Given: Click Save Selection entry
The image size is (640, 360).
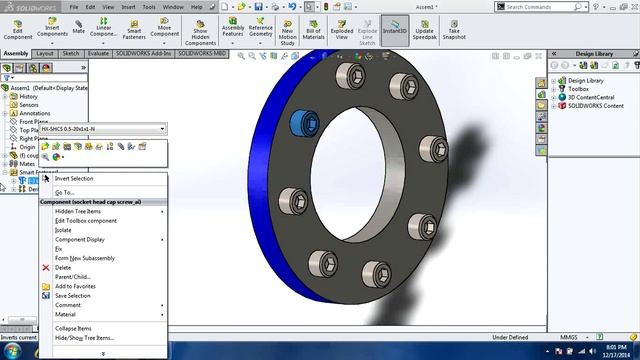Looking at the screenshot, I should pos(103,296).
